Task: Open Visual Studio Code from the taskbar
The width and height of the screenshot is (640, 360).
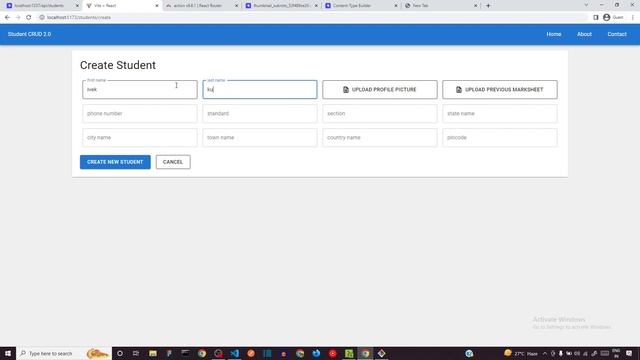Action: click(x=234, y=353)
